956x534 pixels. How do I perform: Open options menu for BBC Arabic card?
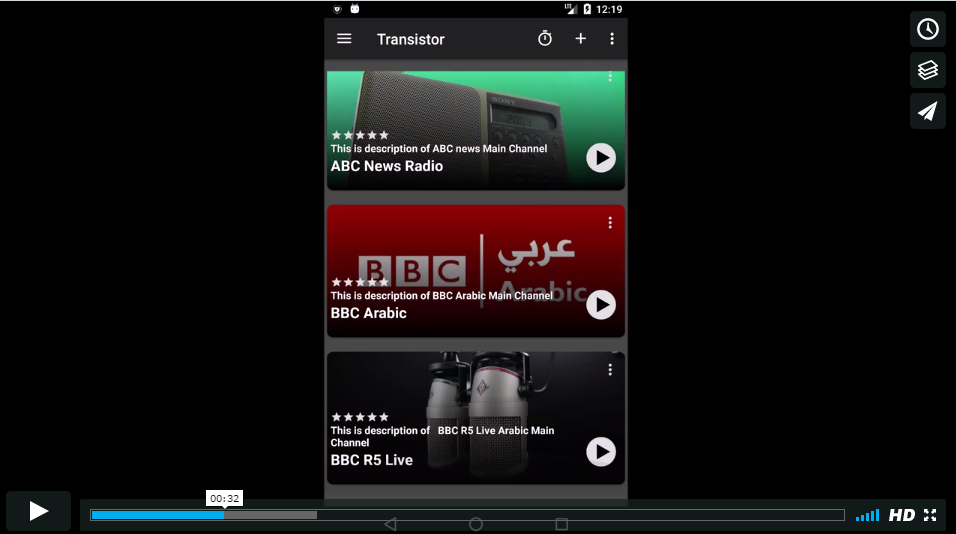610,223
